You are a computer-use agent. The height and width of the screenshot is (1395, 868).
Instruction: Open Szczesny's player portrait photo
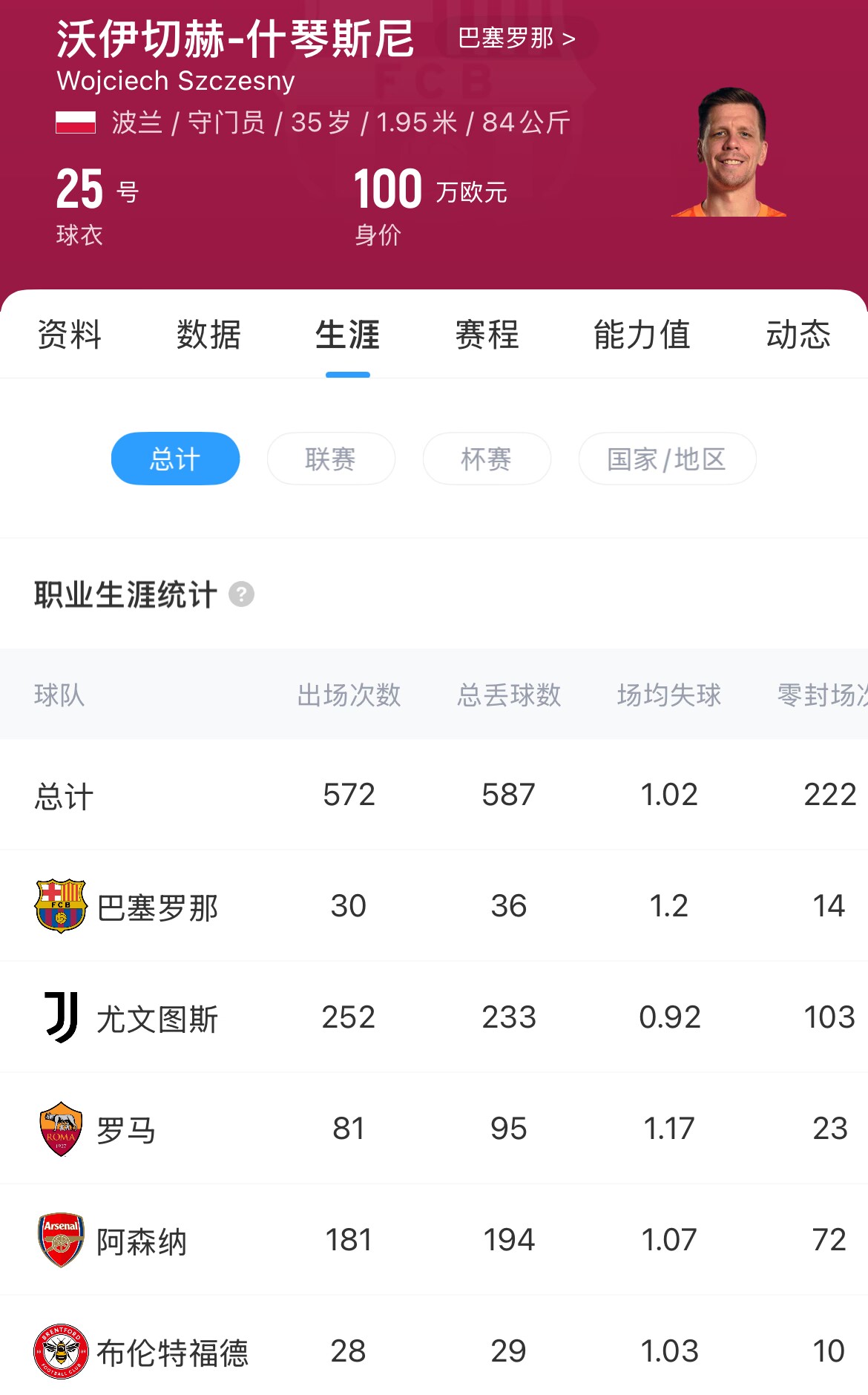pos(729,153)
